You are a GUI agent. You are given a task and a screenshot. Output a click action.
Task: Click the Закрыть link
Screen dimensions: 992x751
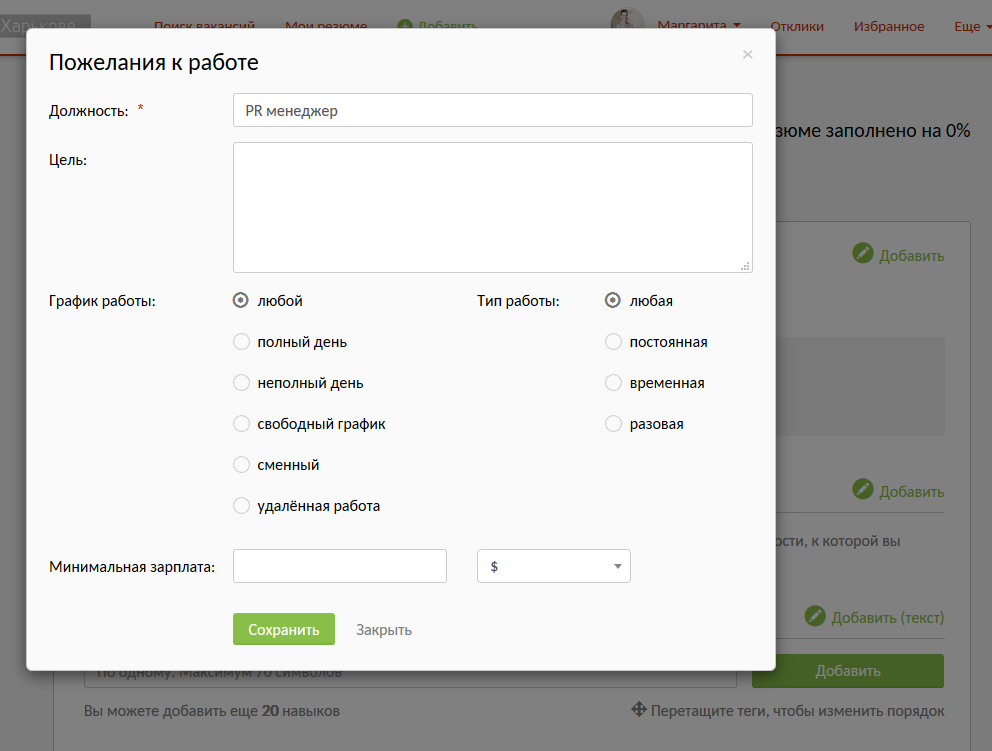[384, 630]
